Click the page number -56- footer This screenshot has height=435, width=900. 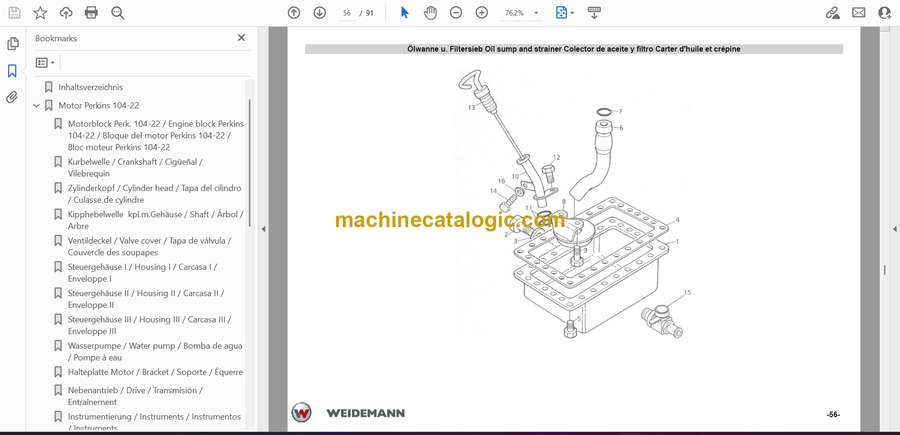pyautogui.click(x=833, y=414)
